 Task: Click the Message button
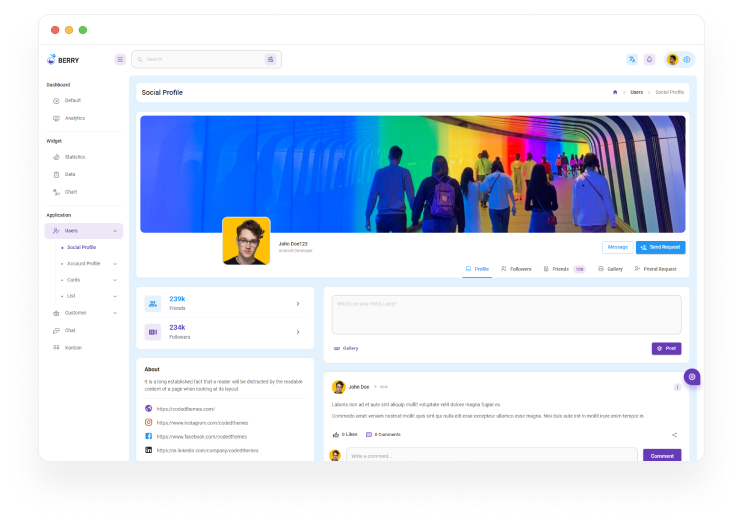(617, 247)
